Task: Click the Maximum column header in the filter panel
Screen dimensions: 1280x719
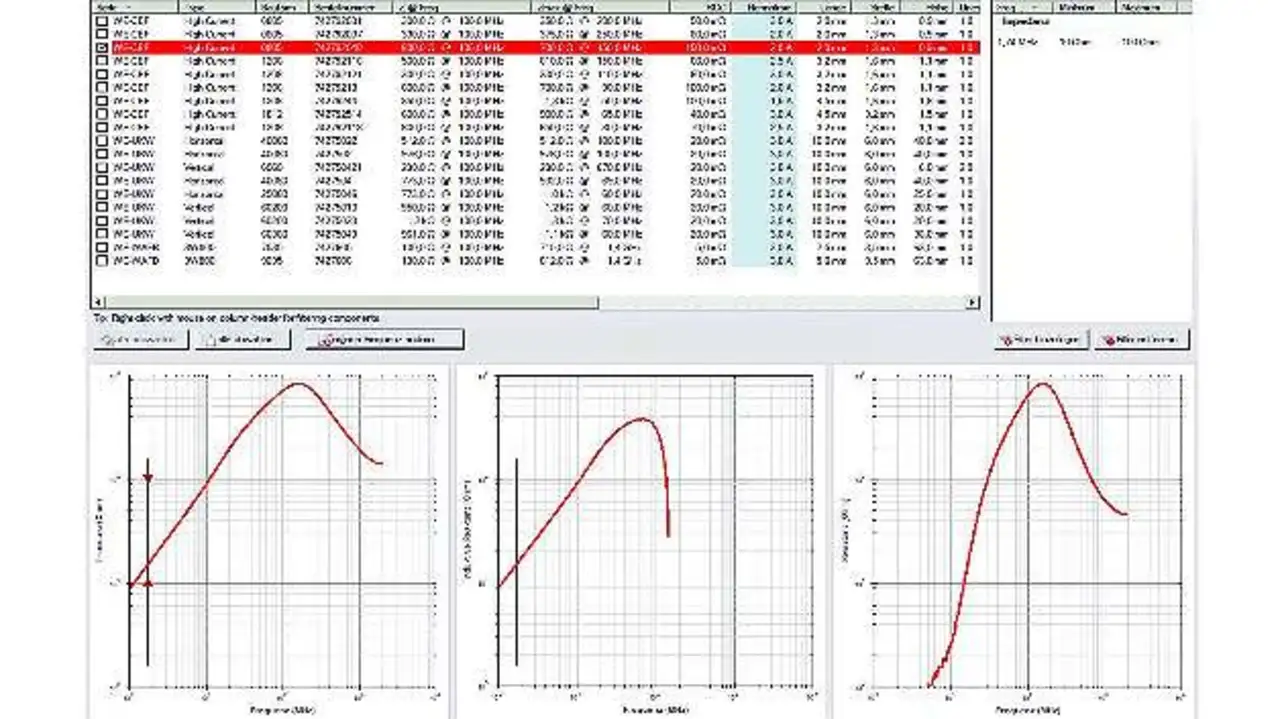Action: click(1142, 7)
